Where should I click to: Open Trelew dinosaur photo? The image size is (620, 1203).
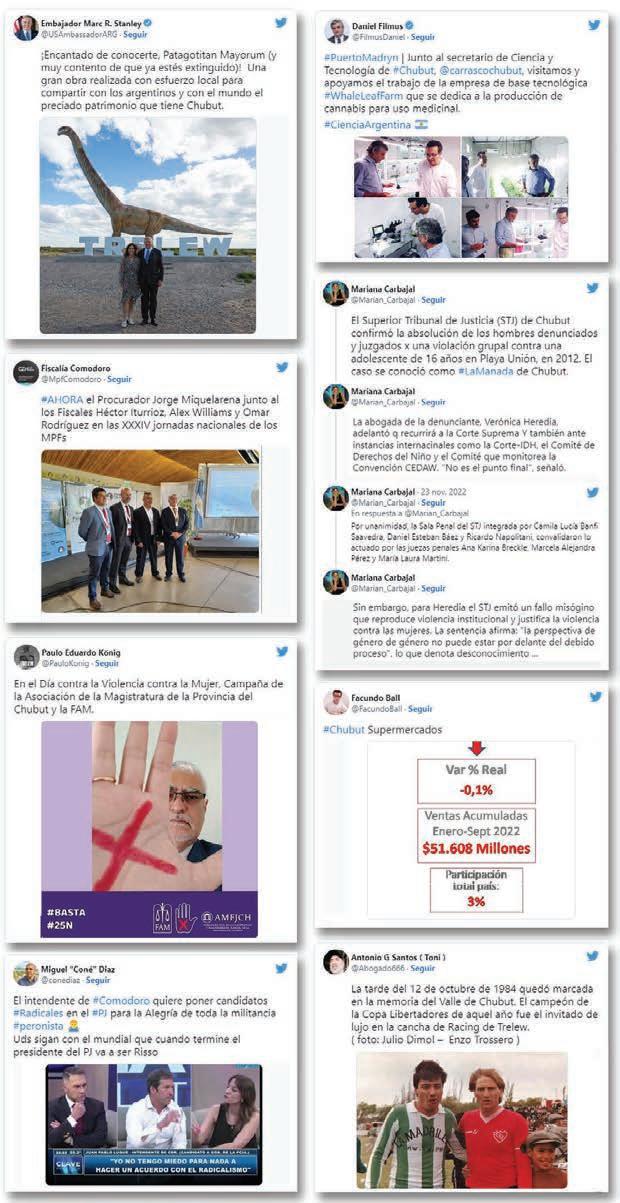tap(148, 225)
